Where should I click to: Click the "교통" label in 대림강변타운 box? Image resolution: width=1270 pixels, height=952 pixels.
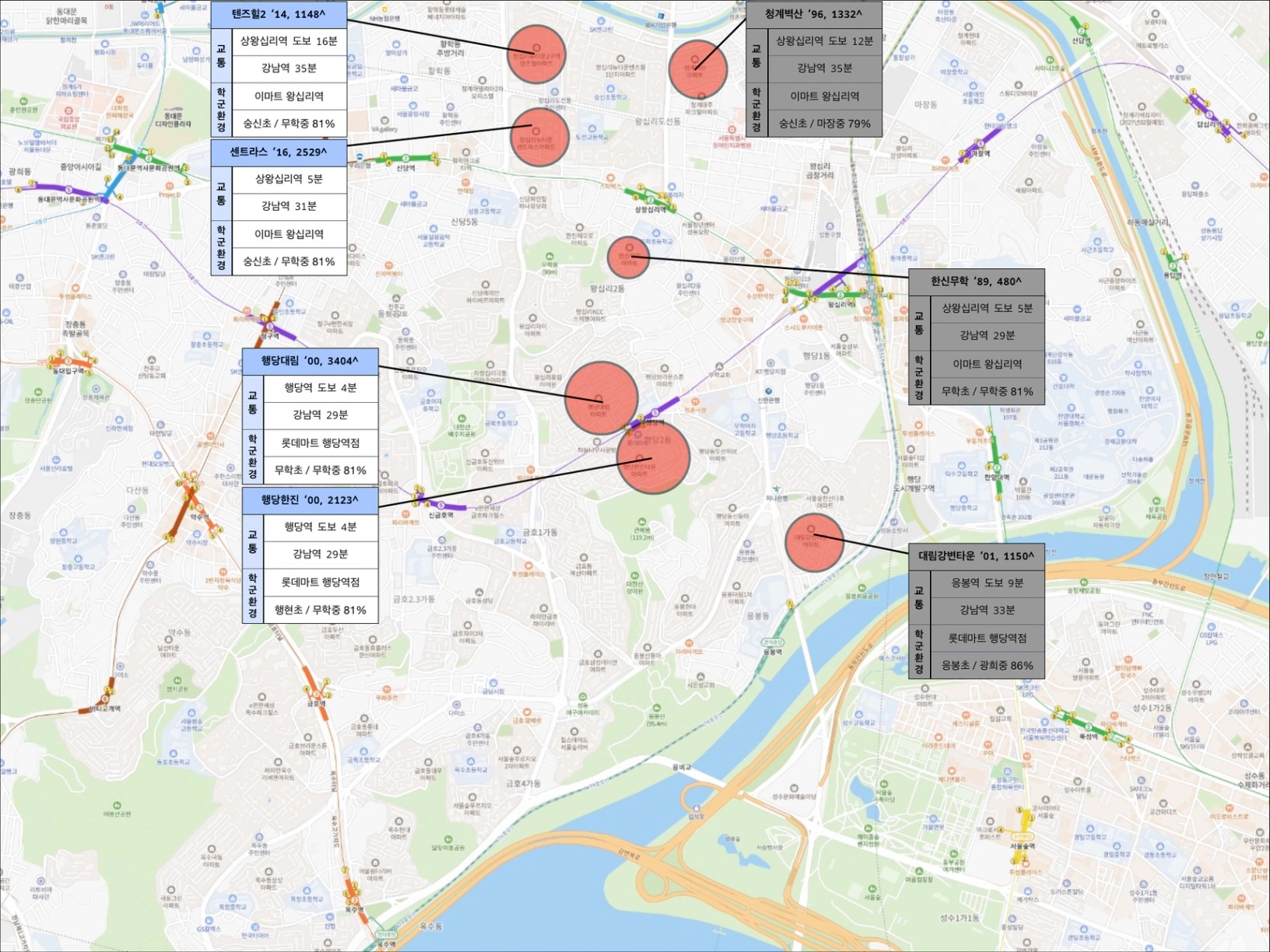(919, 597)
